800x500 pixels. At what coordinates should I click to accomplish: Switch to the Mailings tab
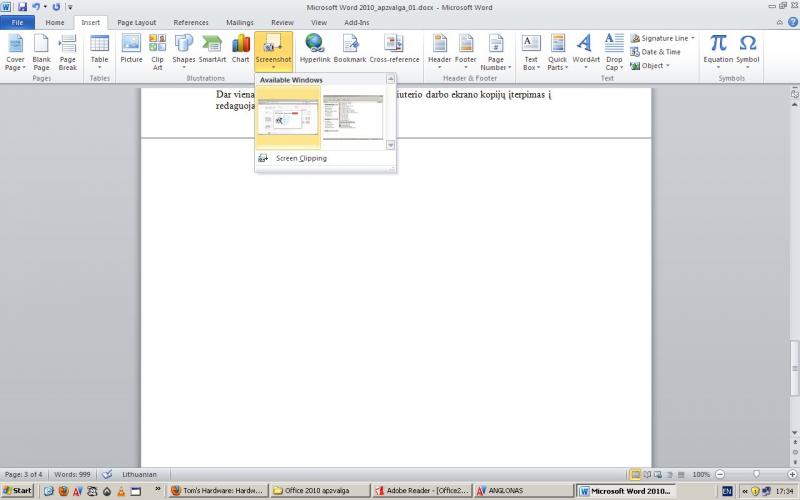240,22
